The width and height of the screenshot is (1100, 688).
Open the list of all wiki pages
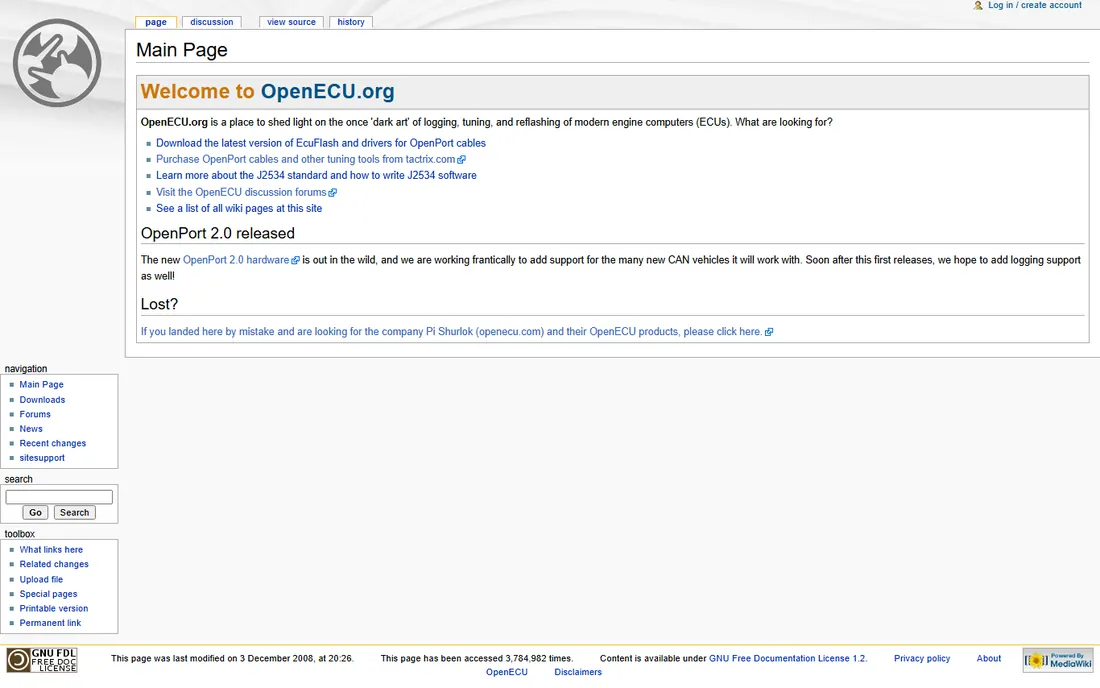[239, 208]
